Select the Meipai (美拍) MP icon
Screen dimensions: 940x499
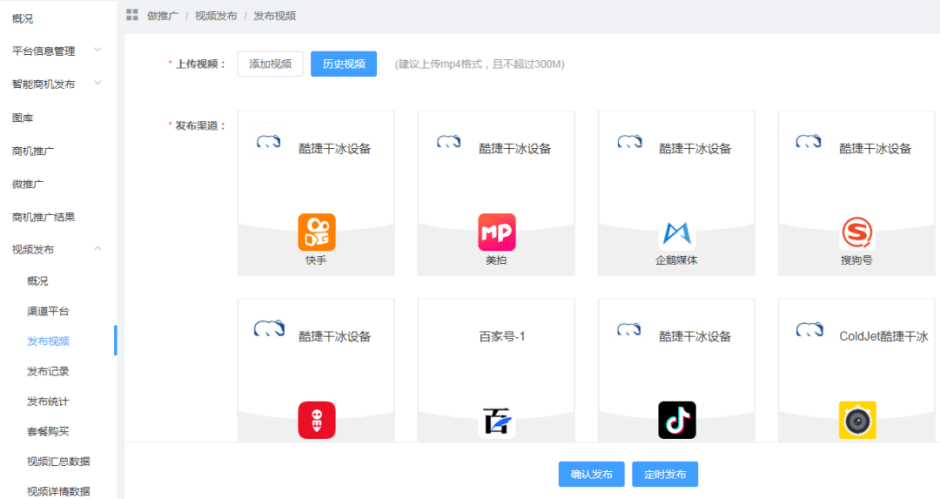point(496,232)
